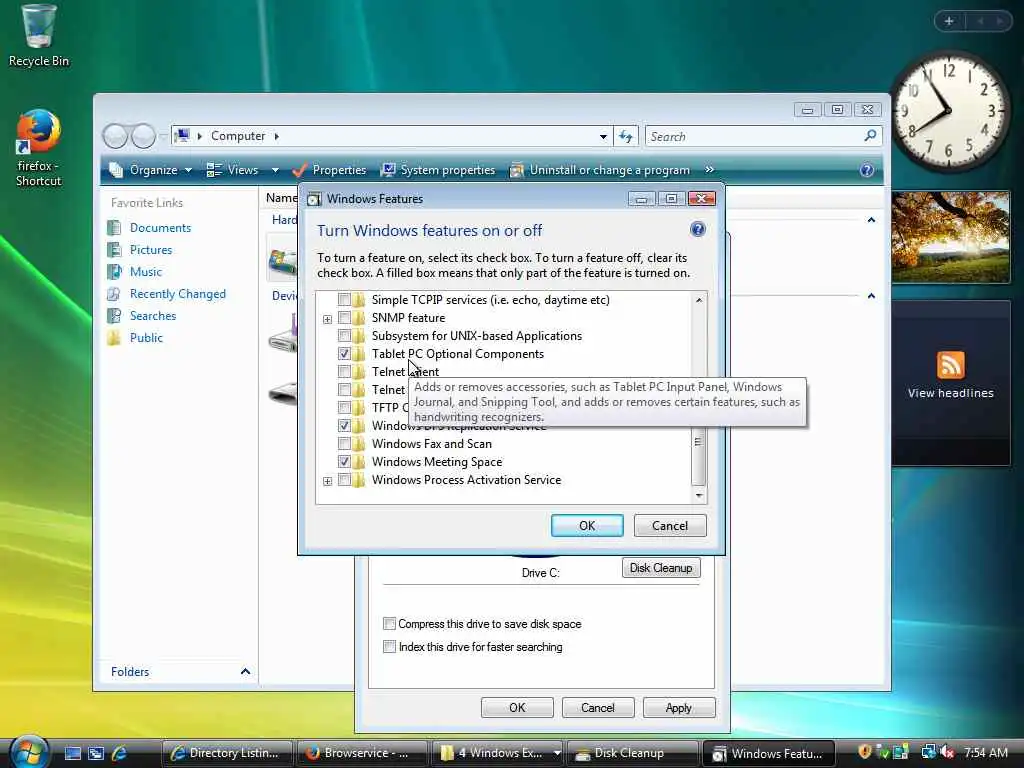1024x768 pixels.
Task: Open Music in Favorite Links
Action: point(145,272)
